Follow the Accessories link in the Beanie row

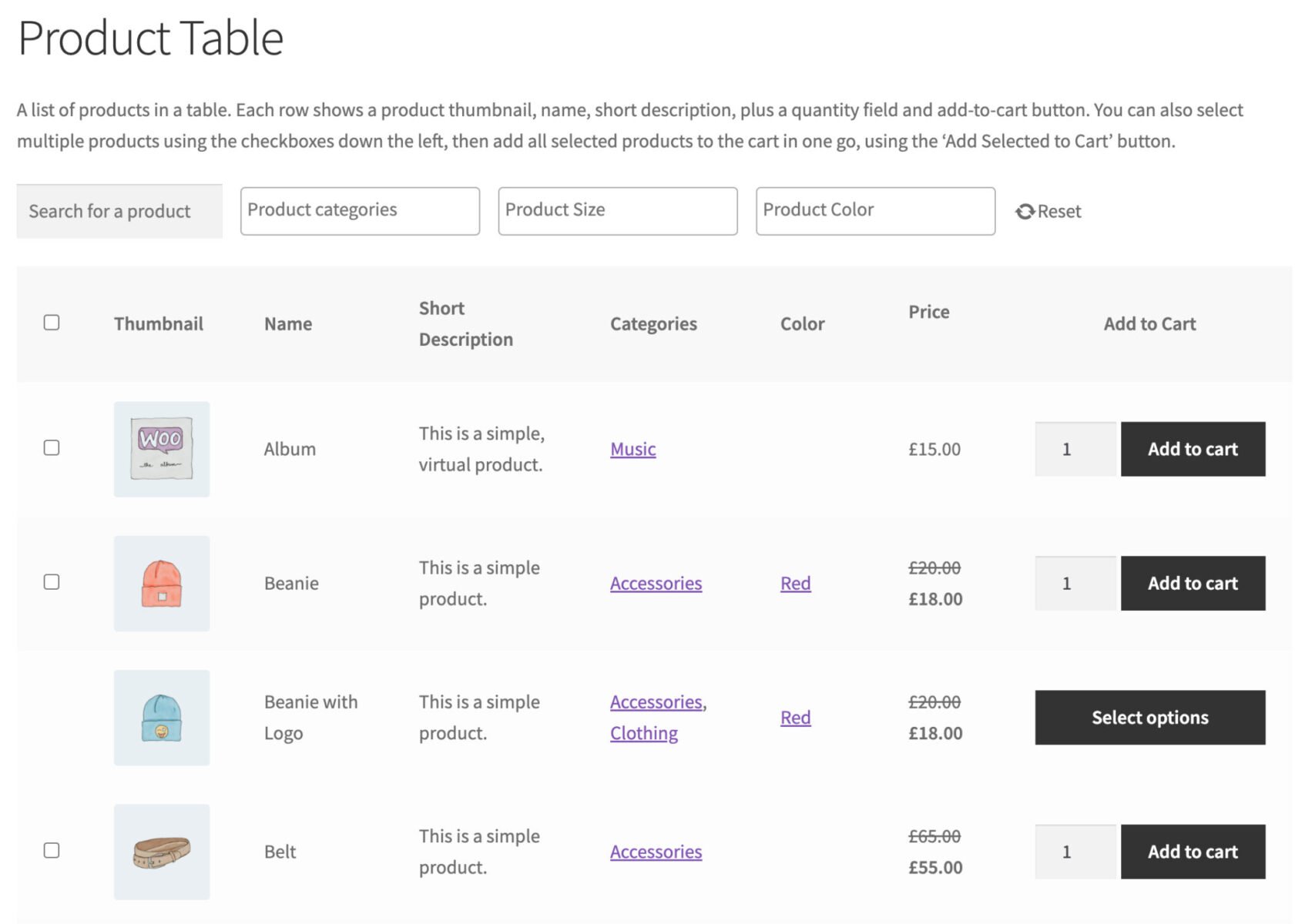[656, 583]
